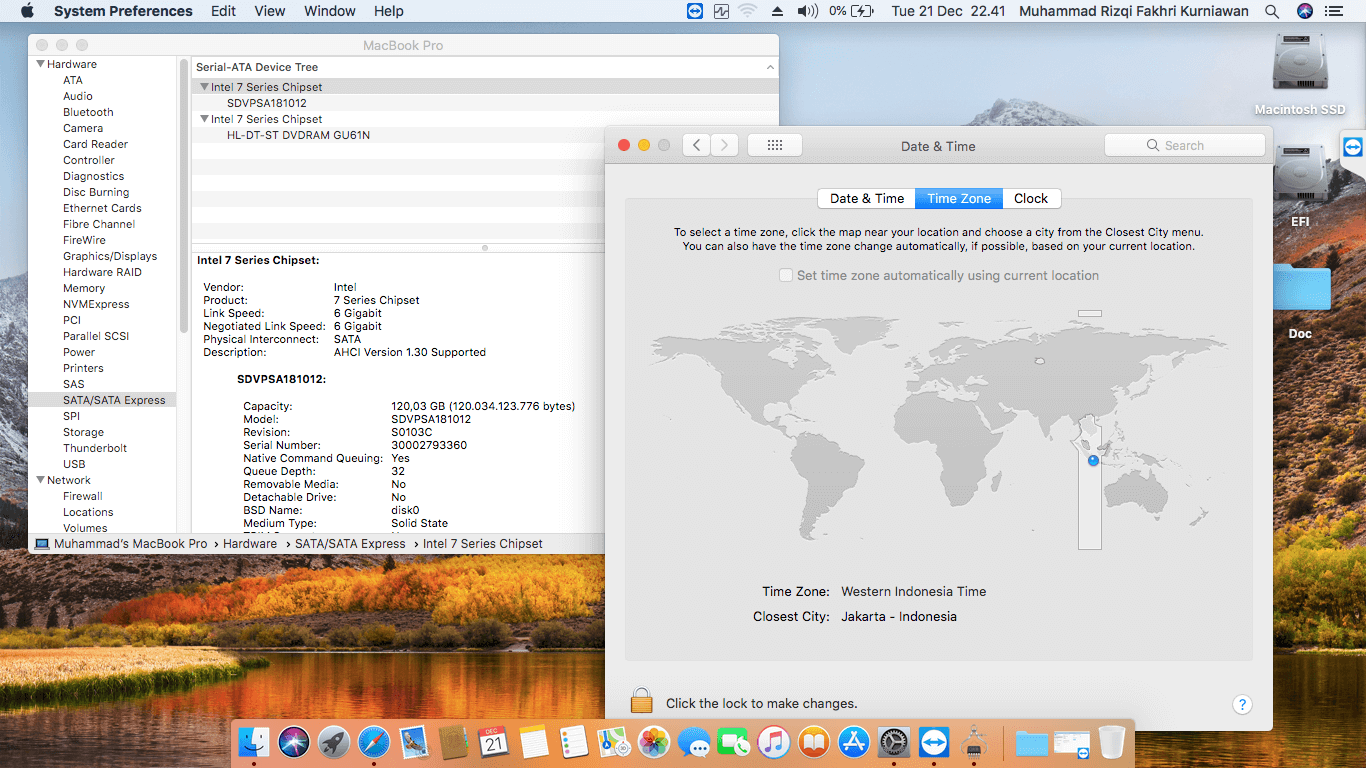Open TeamViewer from the dock
Image resolution: width=1366 pixels, height=768 pixels.
click(933, 742)
